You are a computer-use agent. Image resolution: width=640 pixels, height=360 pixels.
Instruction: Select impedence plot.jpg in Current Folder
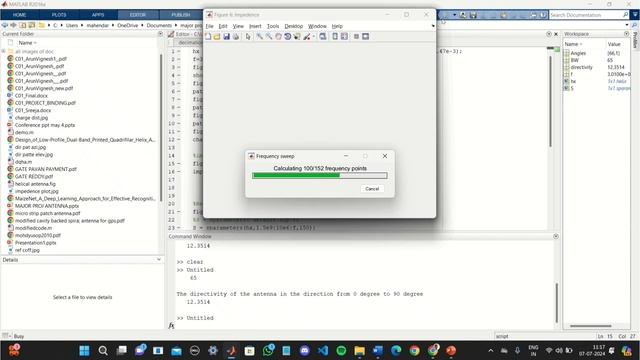tap(36, 191)
